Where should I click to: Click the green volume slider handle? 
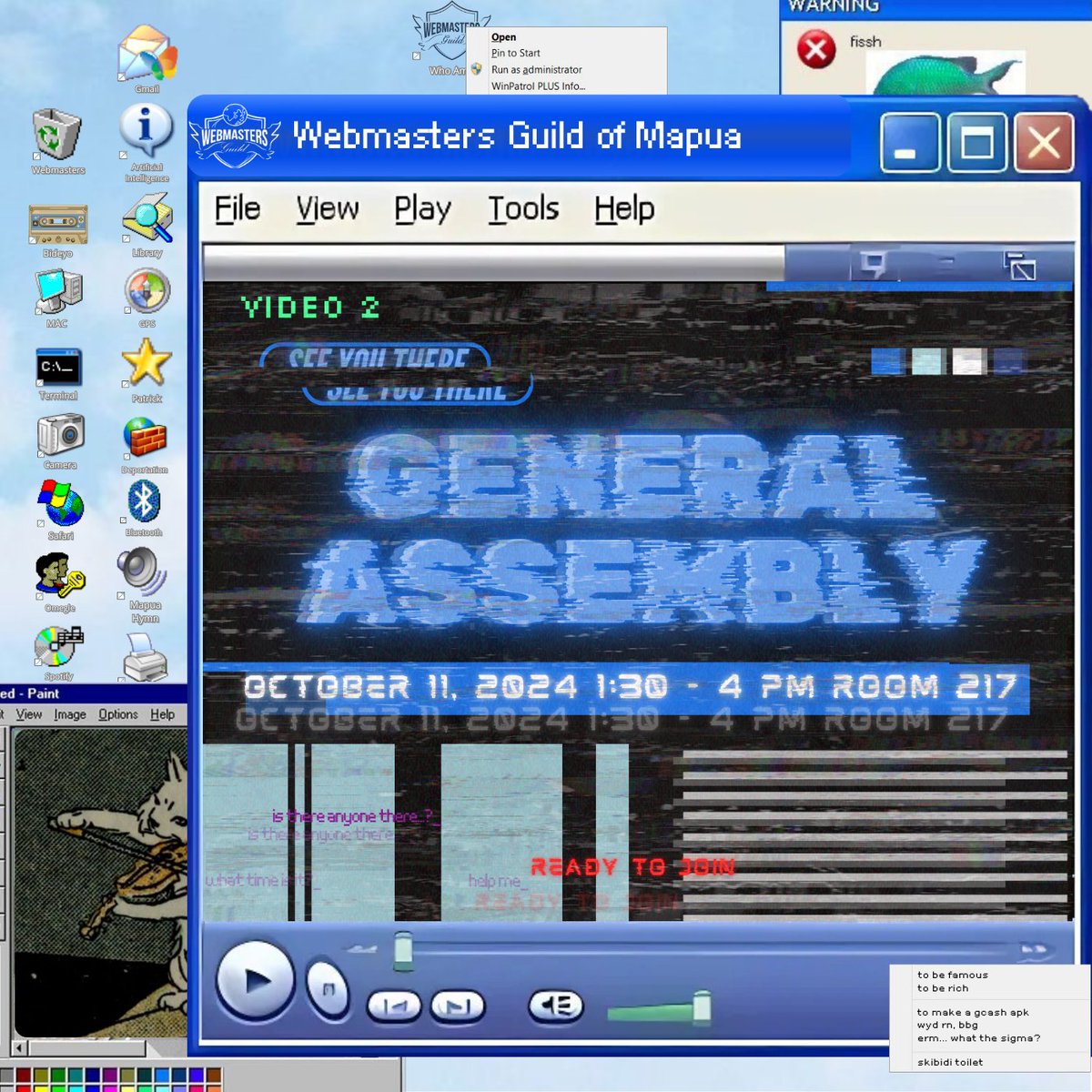click(x=702, y=1007)
